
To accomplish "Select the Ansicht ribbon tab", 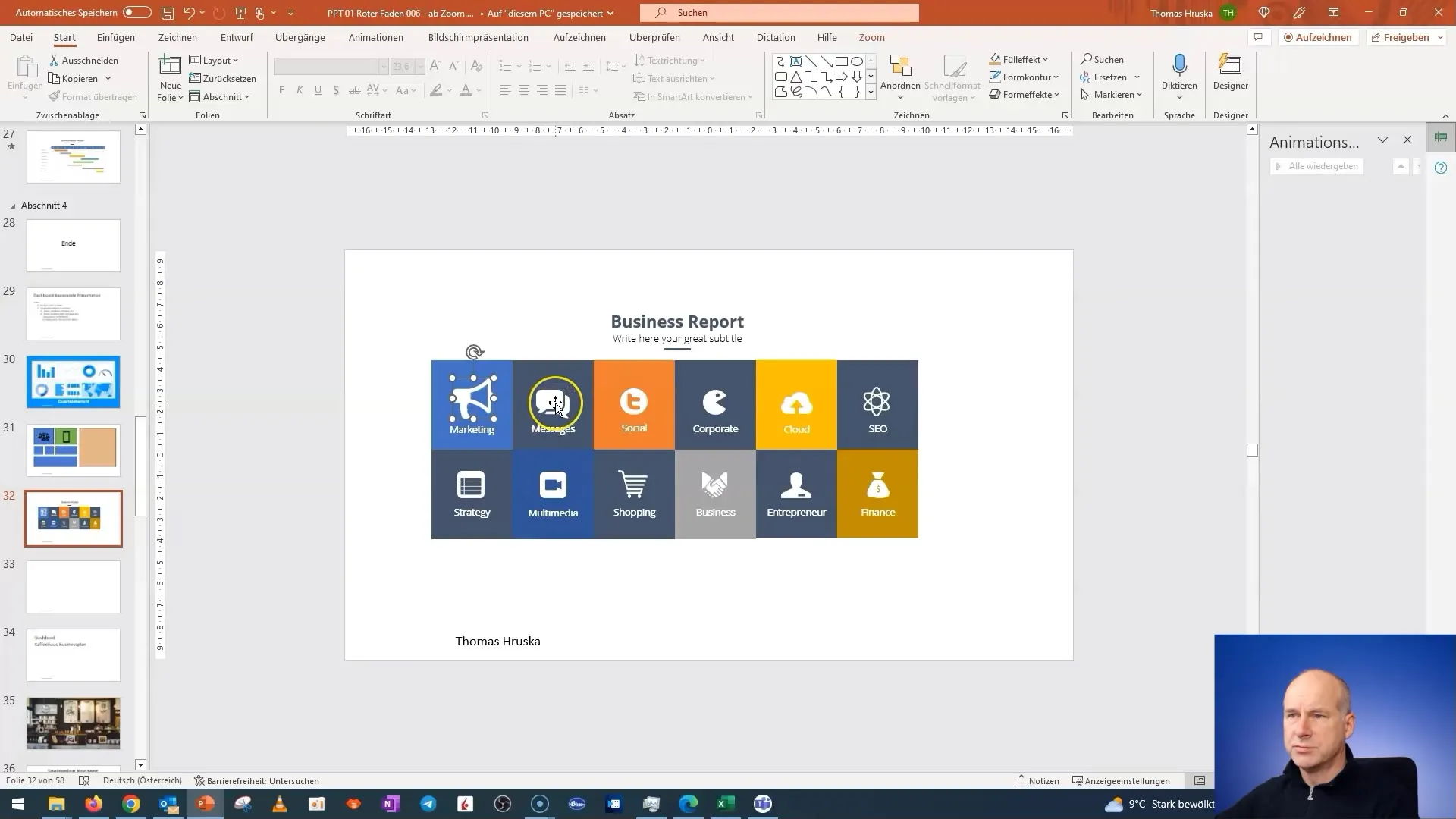I will (718, 37).
